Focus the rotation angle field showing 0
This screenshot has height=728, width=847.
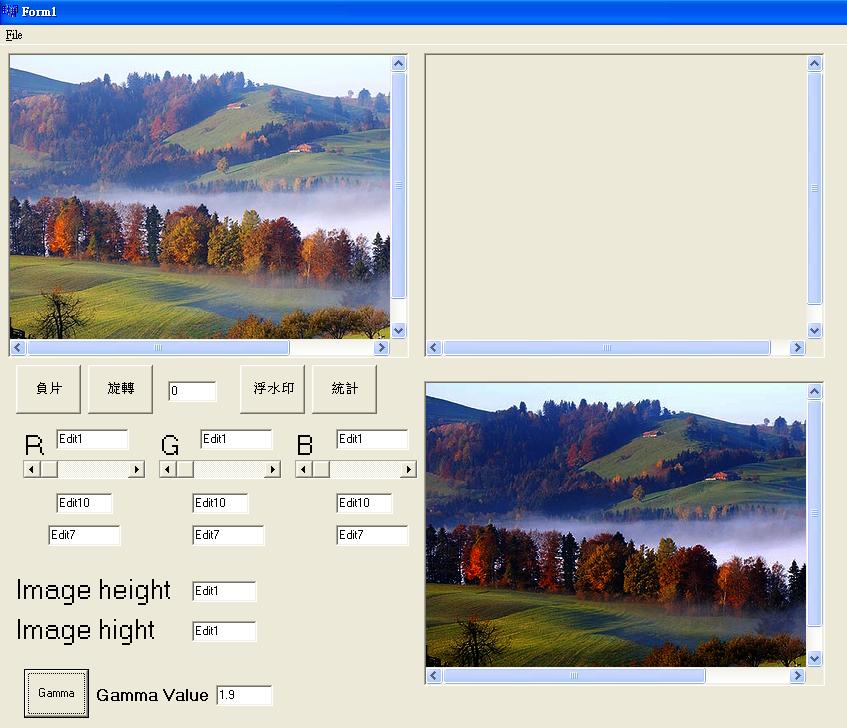tap(192, 391)
